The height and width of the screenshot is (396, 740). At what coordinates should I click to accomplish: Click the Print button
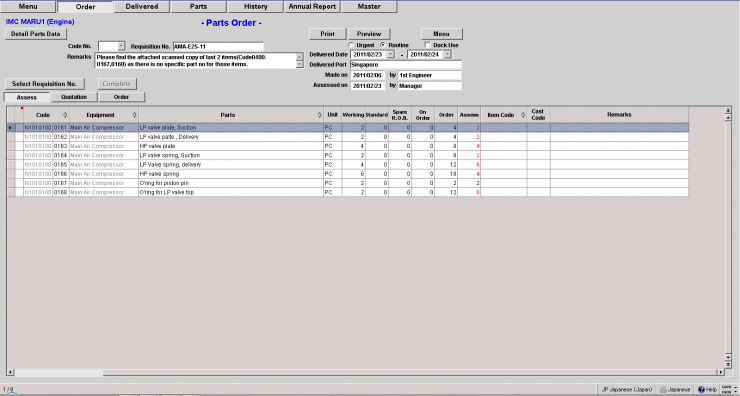point(328,34)
